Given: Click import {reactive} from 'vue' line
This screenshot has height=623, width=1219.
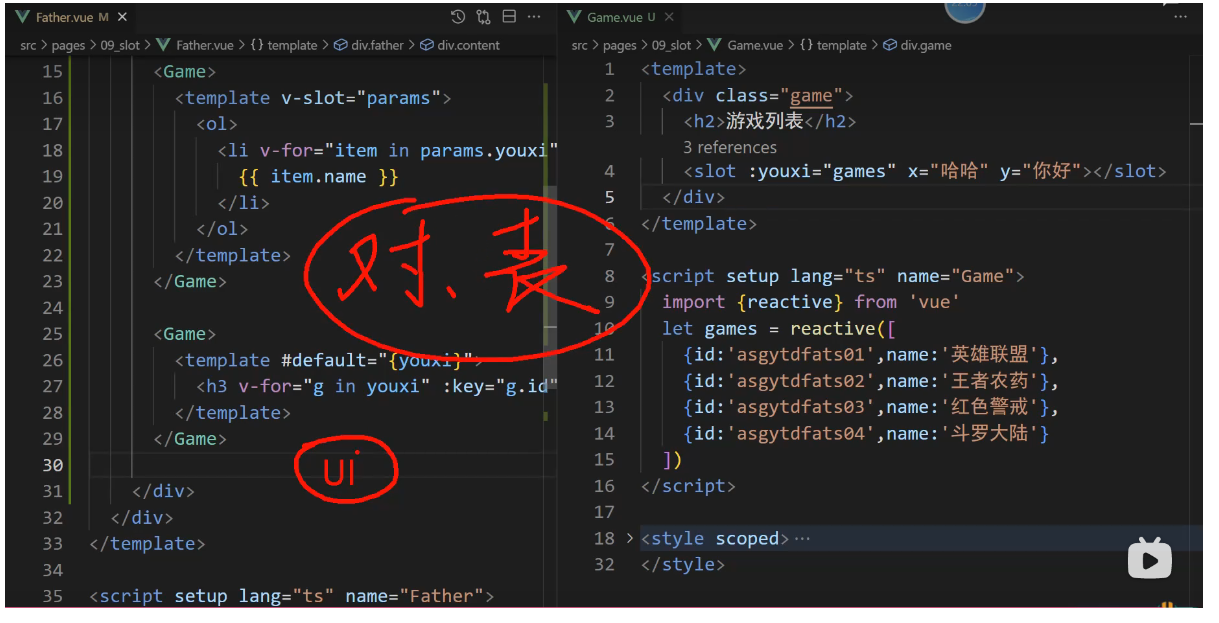Looking at the screenshot, I should click(x=812, y=302).
